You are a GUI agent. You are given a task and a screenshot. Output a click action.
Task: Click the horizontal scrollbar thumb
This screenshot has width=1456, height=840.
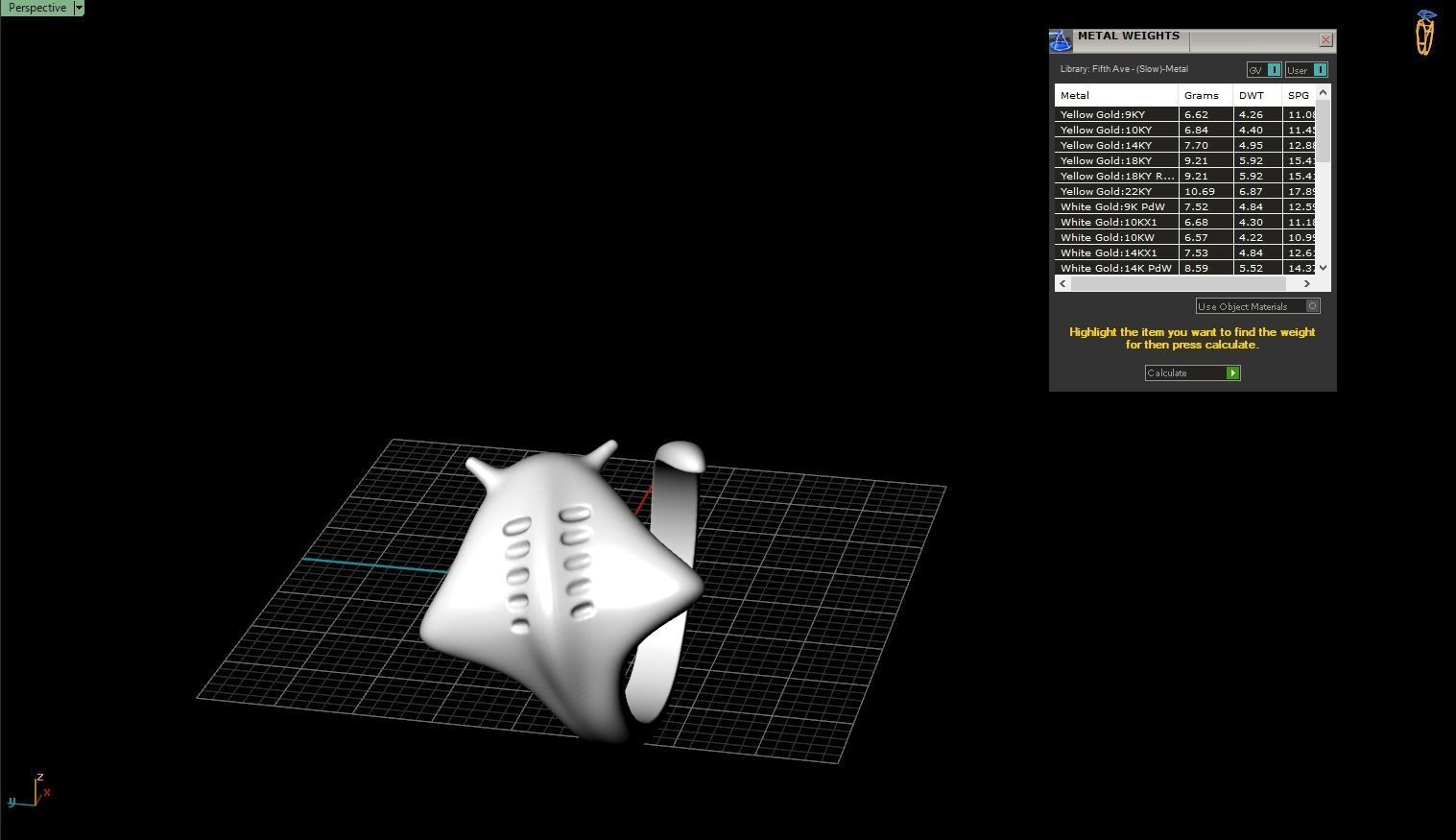pyautogui.click(x=1178, y=283)
